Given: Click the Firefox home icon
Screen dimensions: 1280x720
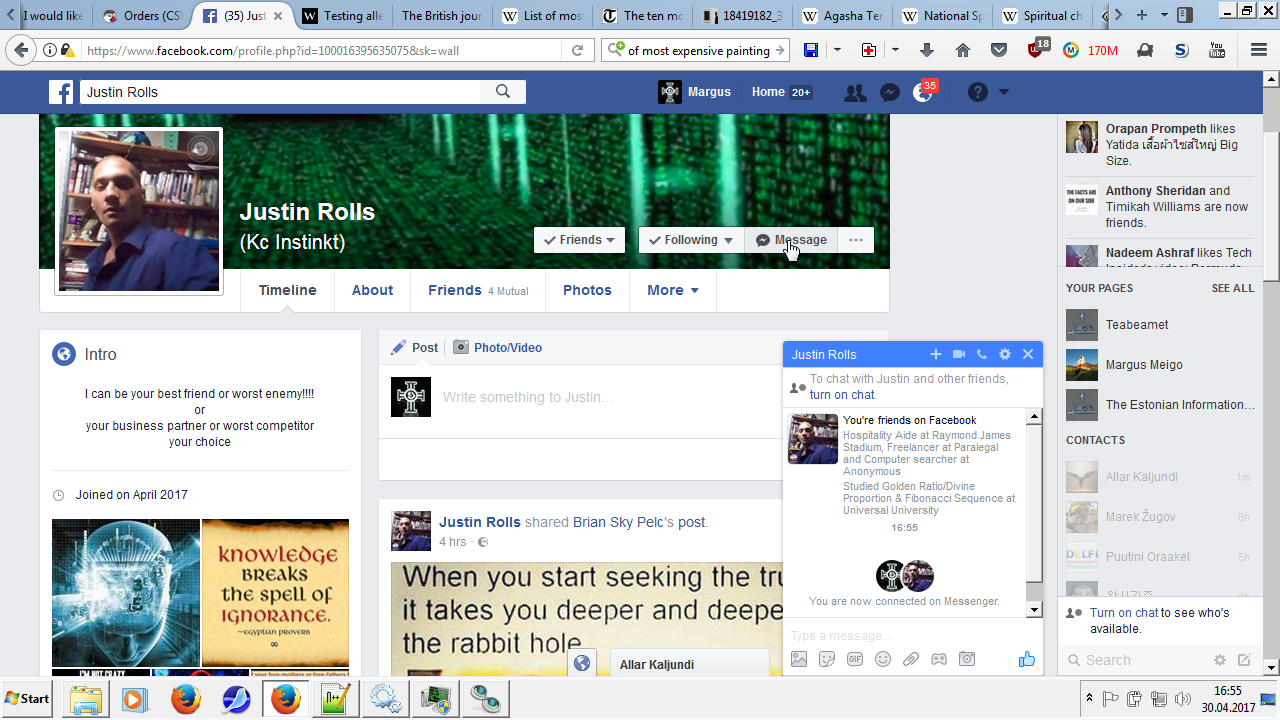Looking at the screenshot, I should click(963, 50).
